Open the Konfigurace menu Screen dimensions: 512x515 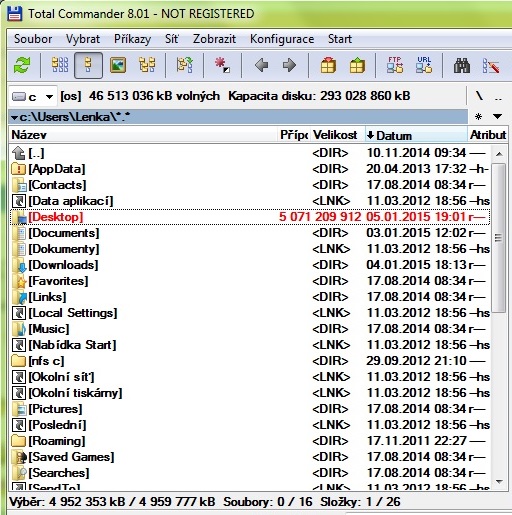tap(282, 39)
